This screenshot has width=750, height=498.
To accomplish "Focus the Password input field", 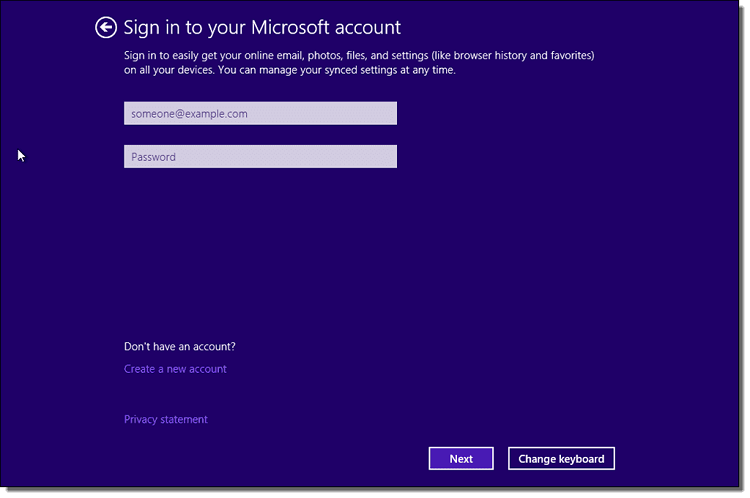I will pyautogui.click(x=260, y=156).
